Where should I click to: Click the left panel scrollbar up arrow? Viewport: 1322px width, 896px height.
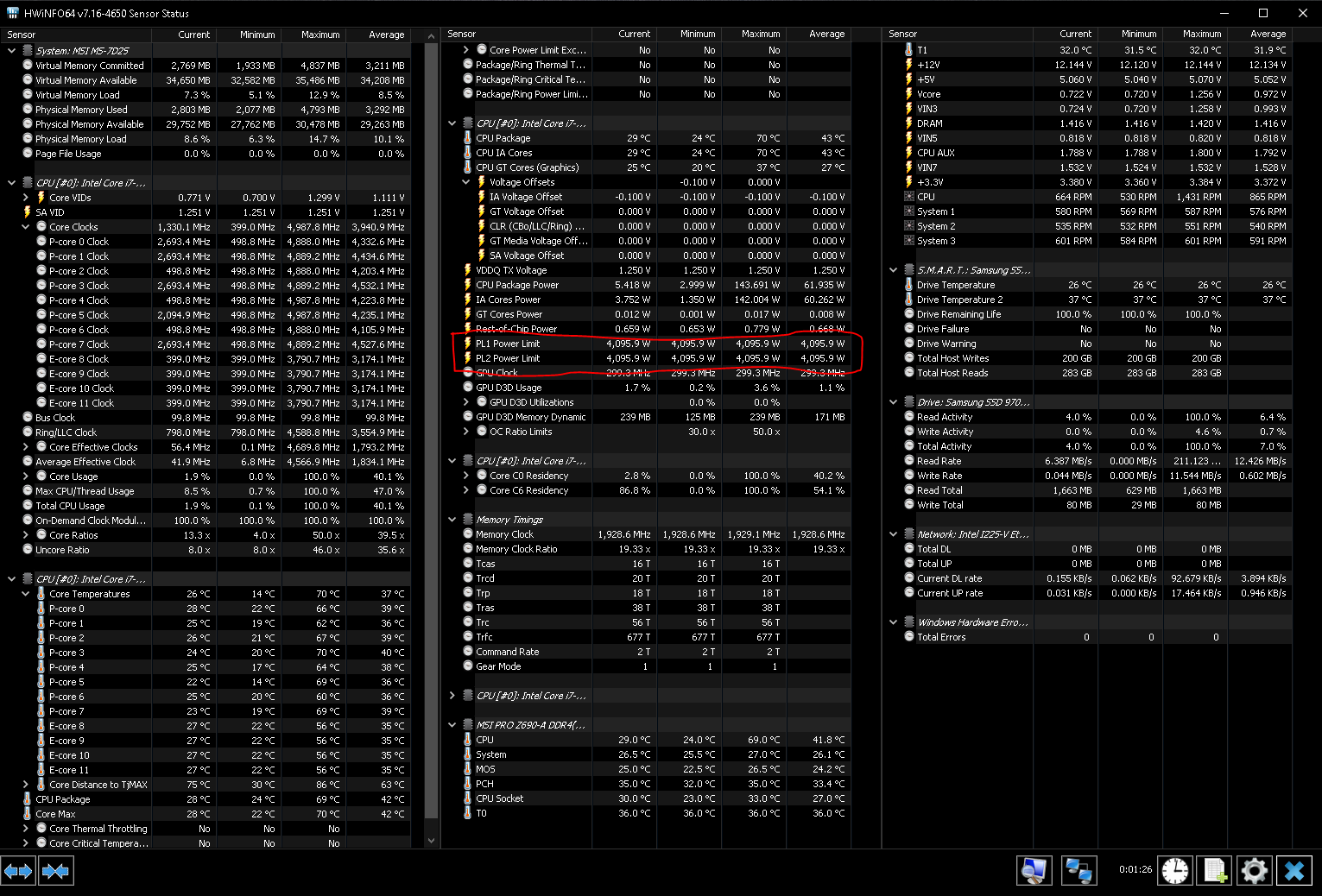coord(432,35)
